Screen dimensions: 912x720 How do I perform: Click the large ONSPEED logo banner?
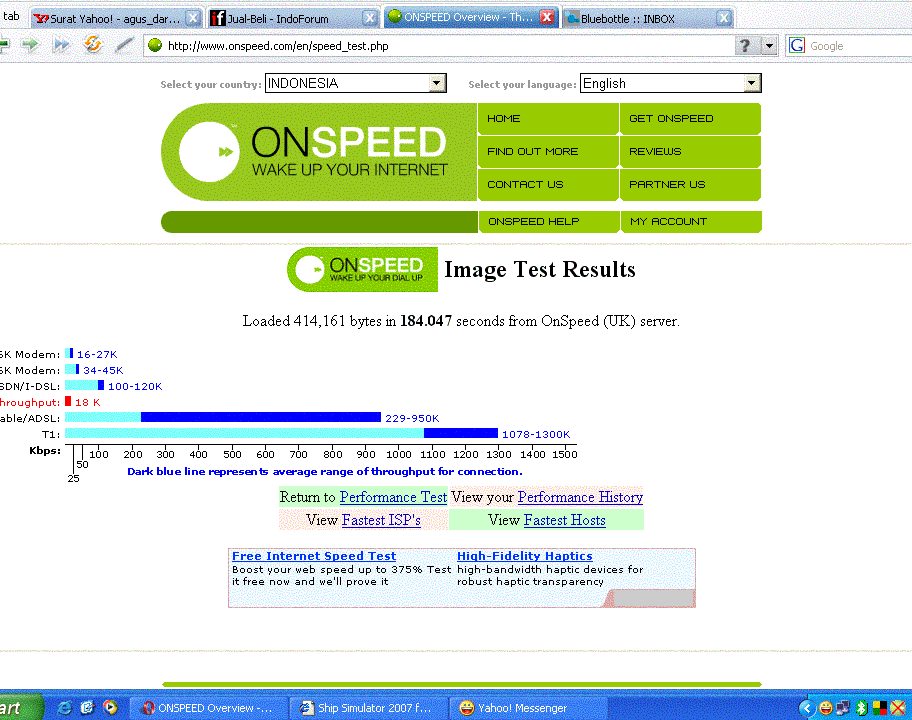(x=319, y=152)
